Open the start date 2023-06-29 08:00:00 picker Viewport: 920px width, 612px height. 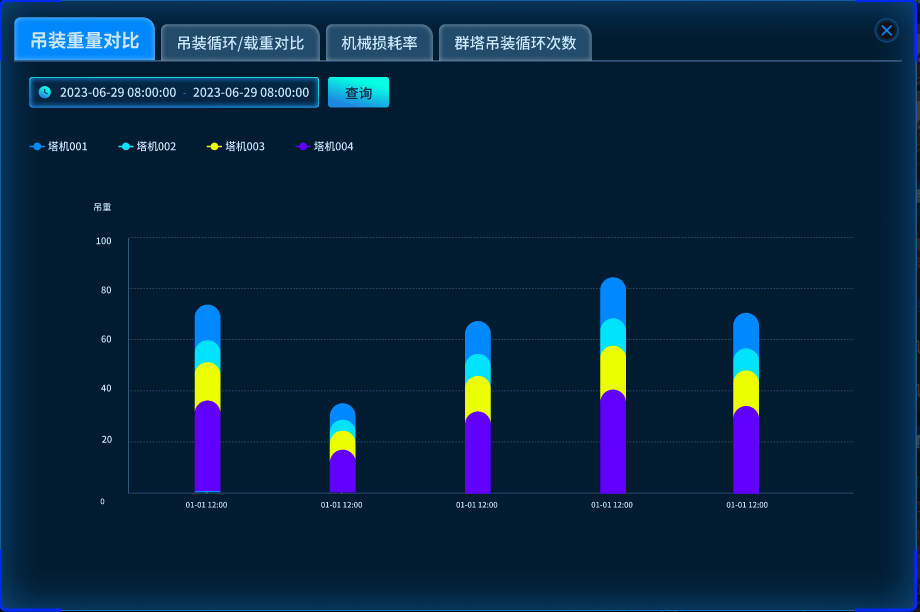[118, 92]
